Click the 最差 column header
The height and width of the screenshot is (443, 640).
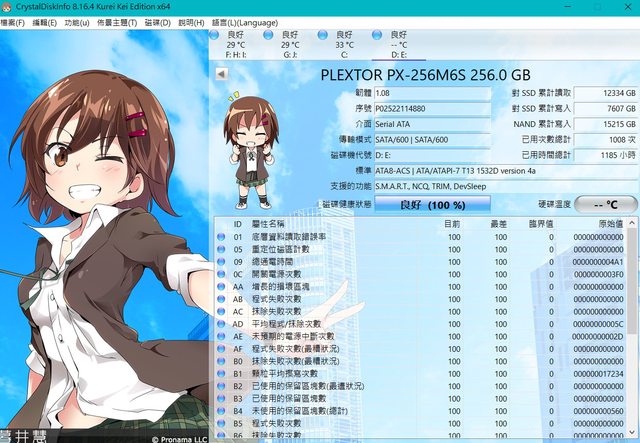[x=498, y=224]
